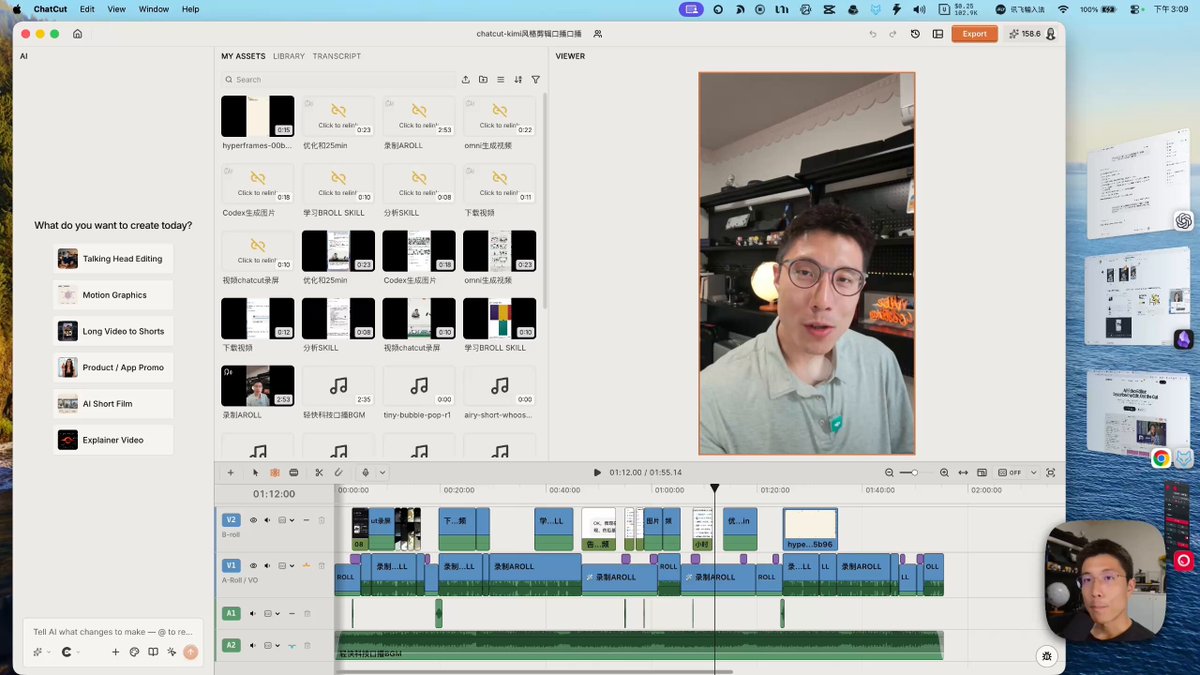Switch to the LIBRARY tab

click(x=289, y=56)
